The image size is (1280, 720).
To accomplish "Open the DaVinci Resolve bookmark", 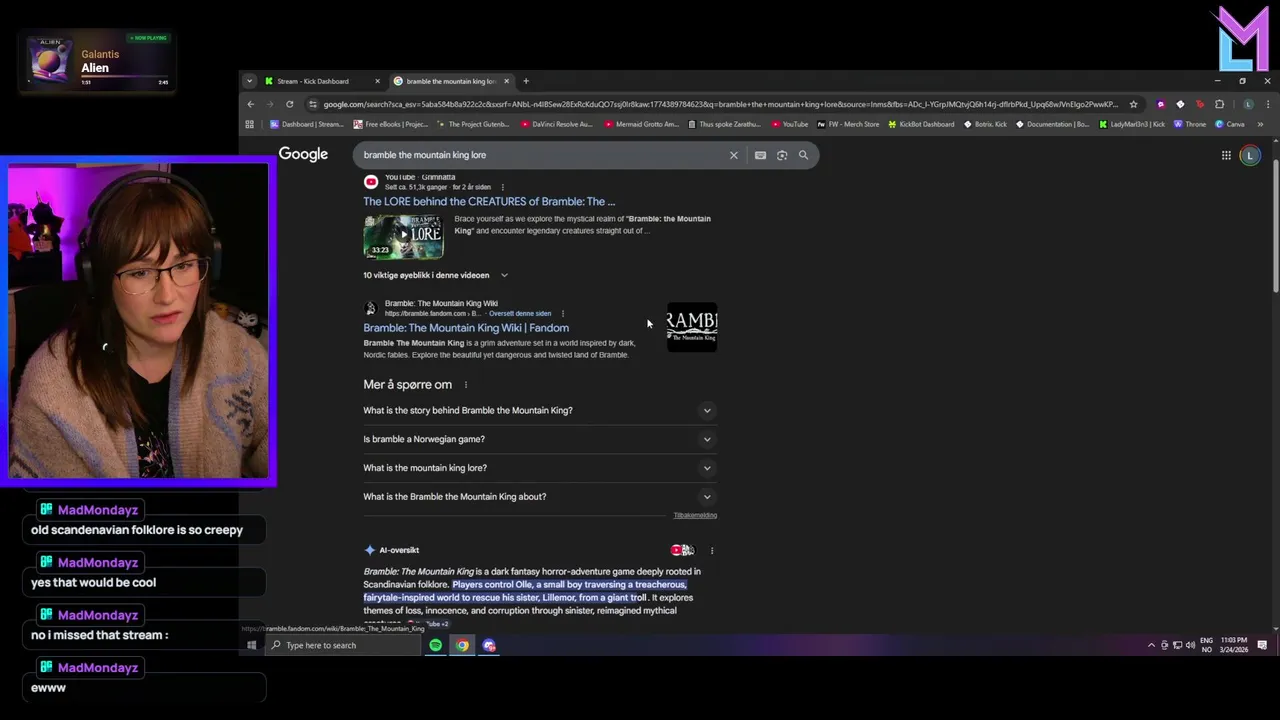I will pyautogui.click(x=557, y=124).
